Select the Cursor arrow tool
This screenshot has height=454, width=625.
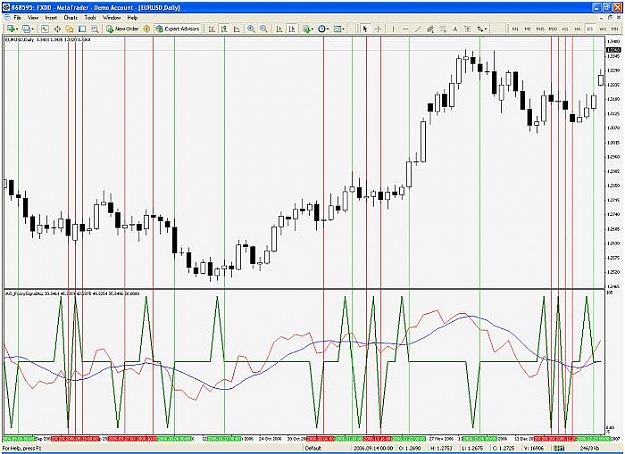pos(365,29)
